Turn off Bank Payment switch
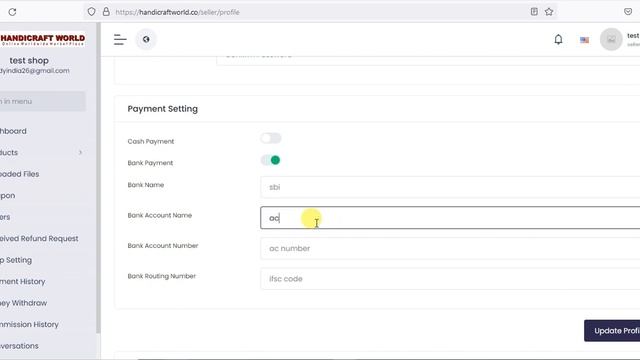 [x=271, y=160]
